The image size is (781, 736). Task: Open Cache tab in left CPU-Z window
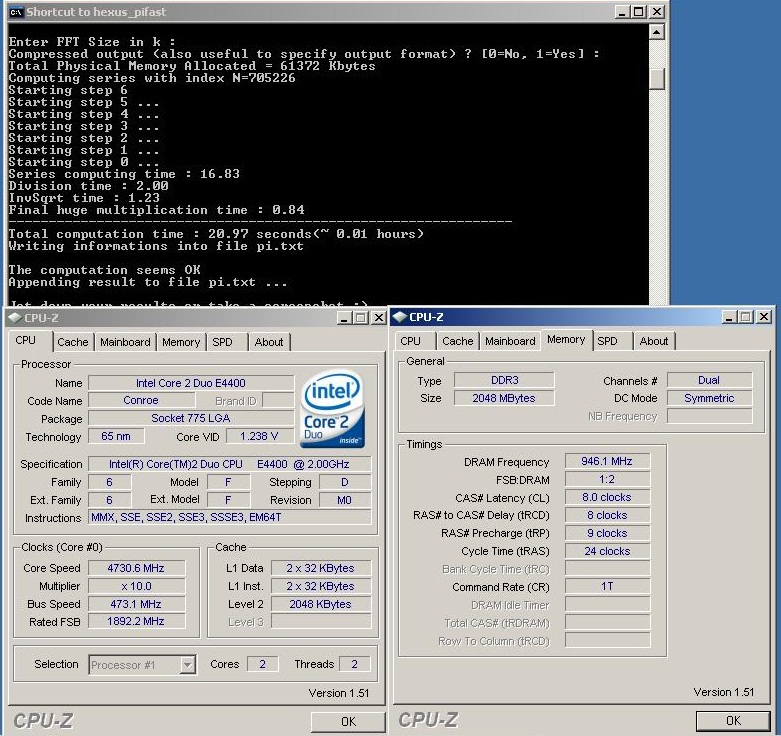point(73,342)
